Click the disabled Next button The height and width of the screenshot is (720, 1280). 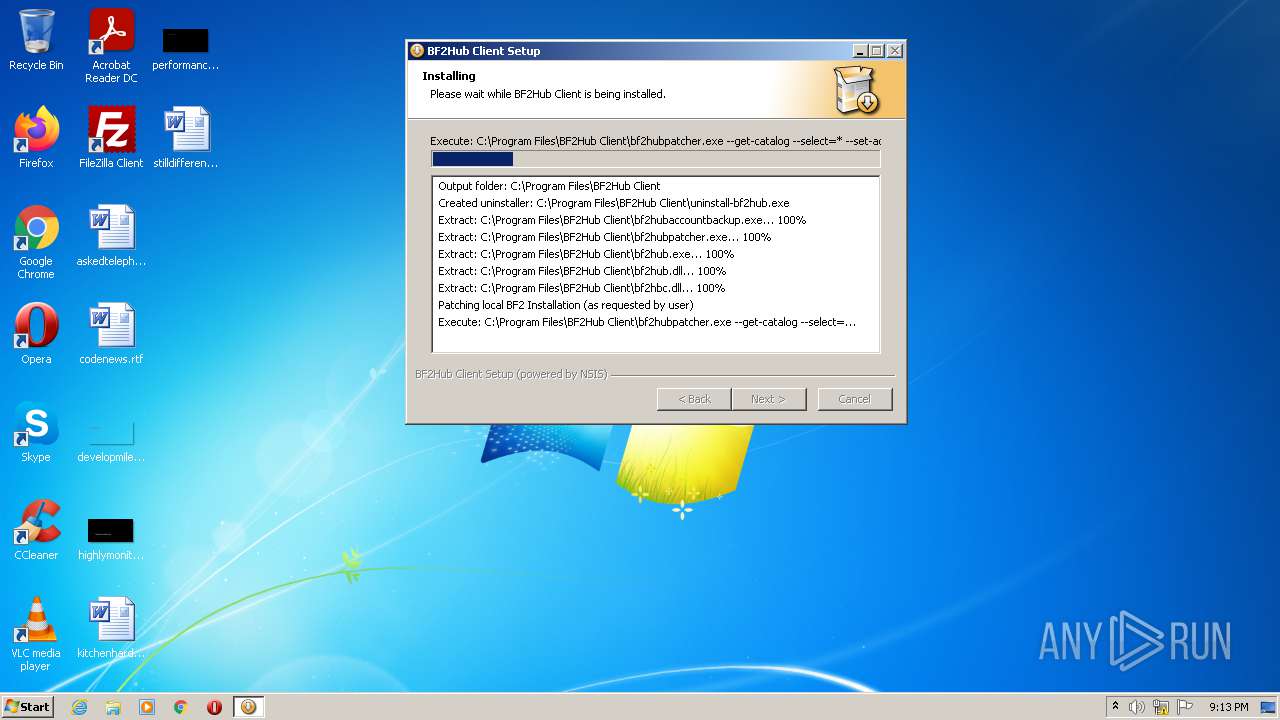pos(768,399)
